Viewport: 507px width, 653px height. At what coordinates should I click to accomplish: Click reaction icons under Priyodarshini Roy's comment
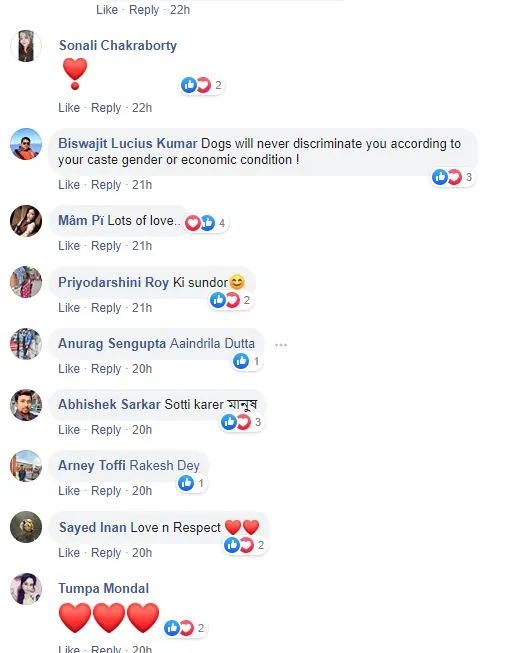coord(231,300)
